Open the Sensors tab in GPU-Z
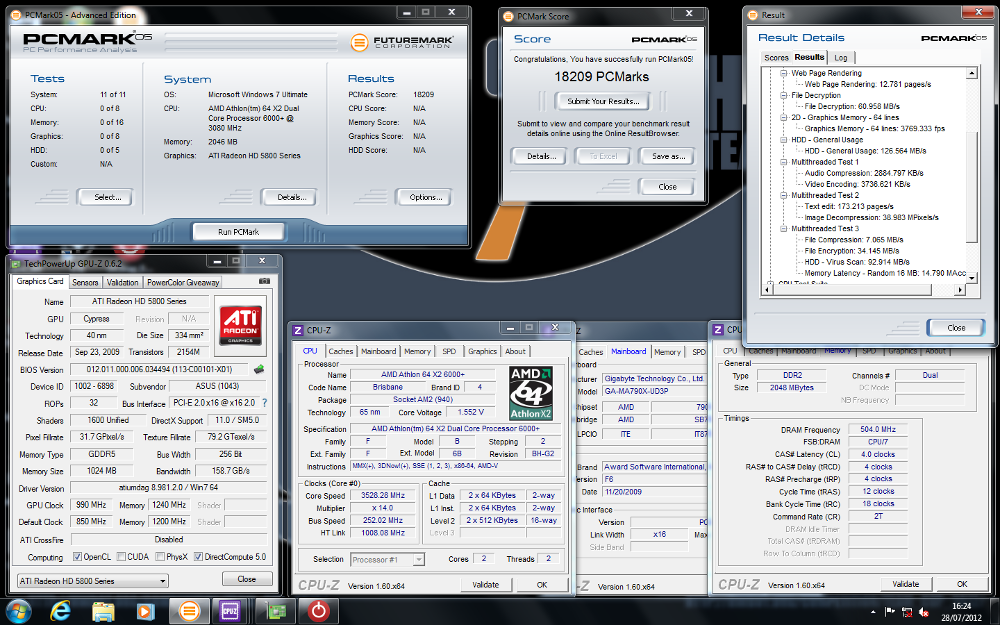The image size is (1000, 625). click(85, 283)
